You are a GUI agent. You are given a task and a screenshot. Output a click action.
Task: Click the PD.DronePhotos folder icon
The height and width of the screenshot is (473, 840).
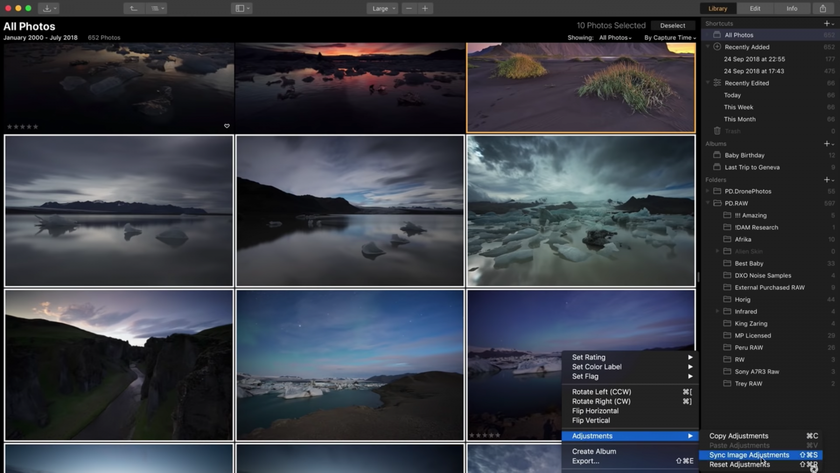pyautogui.click(x=717, y=191)
